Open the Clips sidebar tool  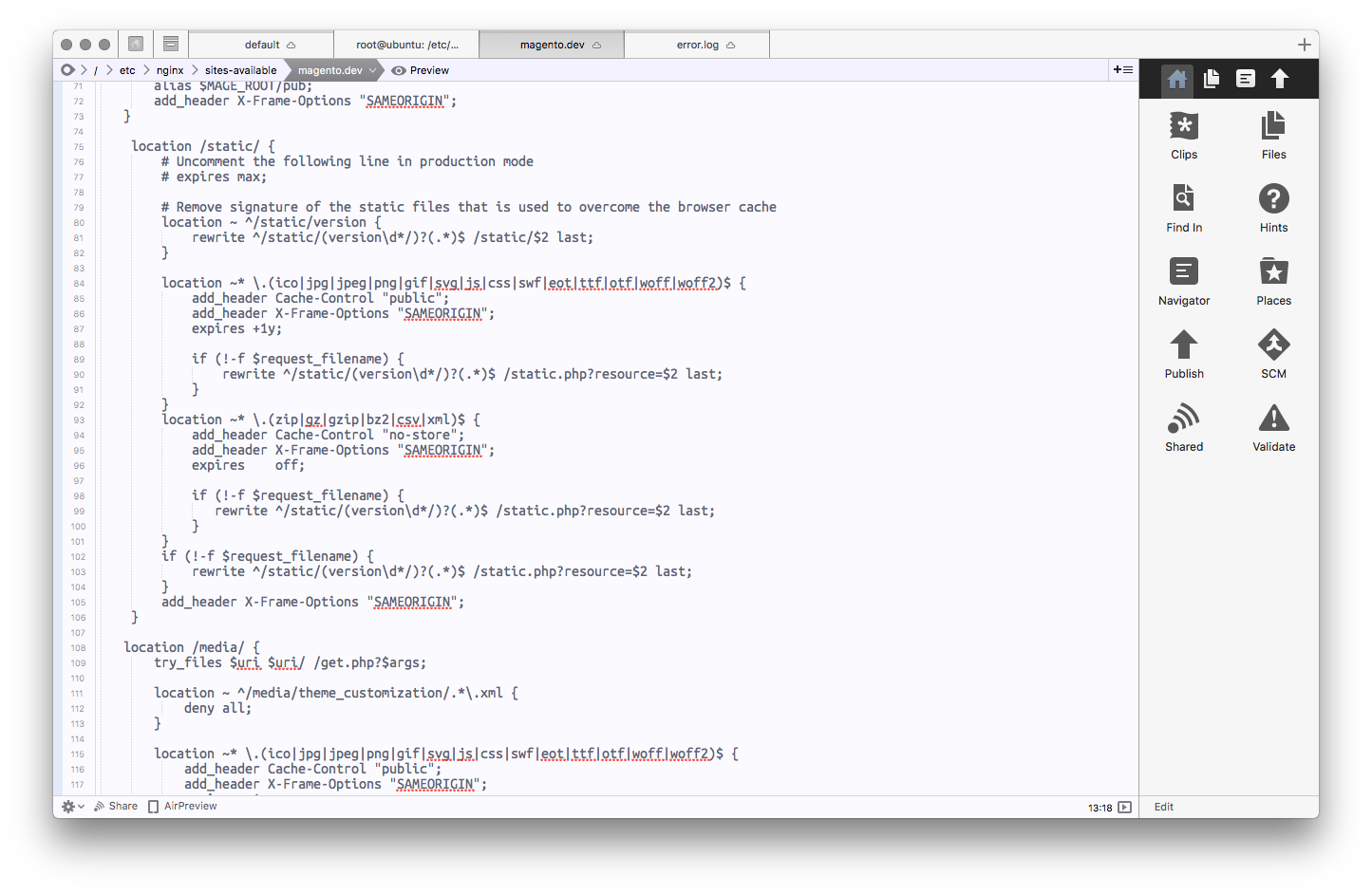tap(1183, 135)
